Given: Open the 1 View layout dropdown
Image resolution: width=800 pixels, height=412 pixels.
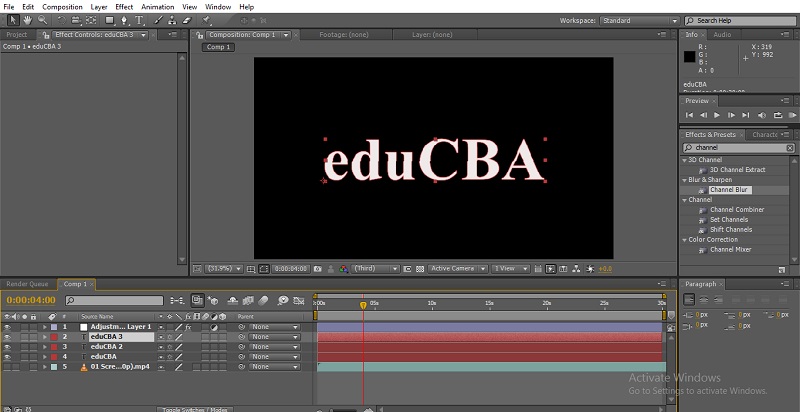Looking at the screenshot, I should click(x=510, y=269).
